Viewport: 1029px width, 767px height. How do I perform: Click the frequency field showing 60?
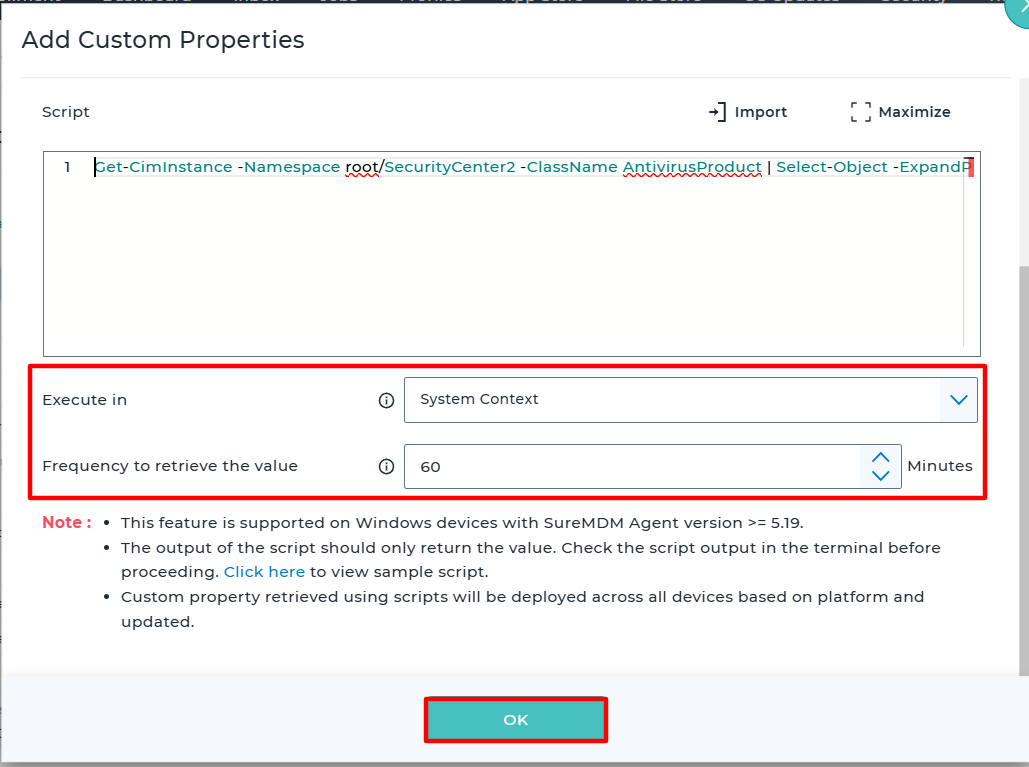pyautogui.click(x=630, y=467)
